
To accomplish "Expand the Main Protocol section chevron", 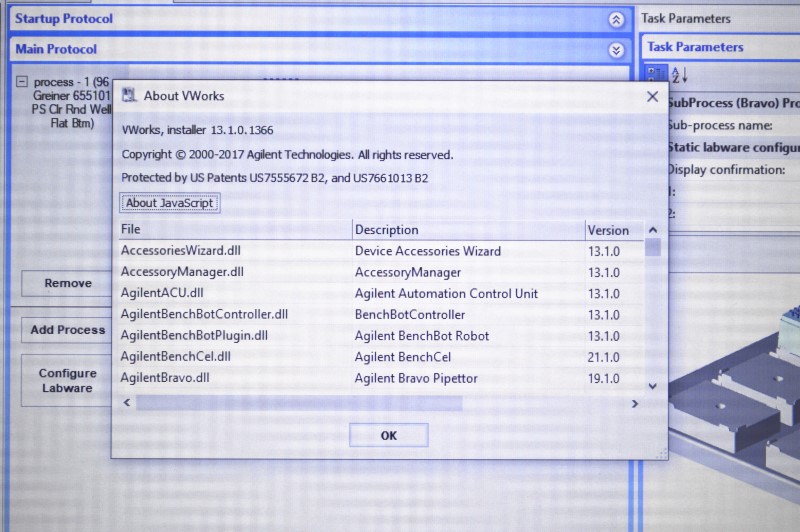I will pyautogui.click(x=616, y=50).
